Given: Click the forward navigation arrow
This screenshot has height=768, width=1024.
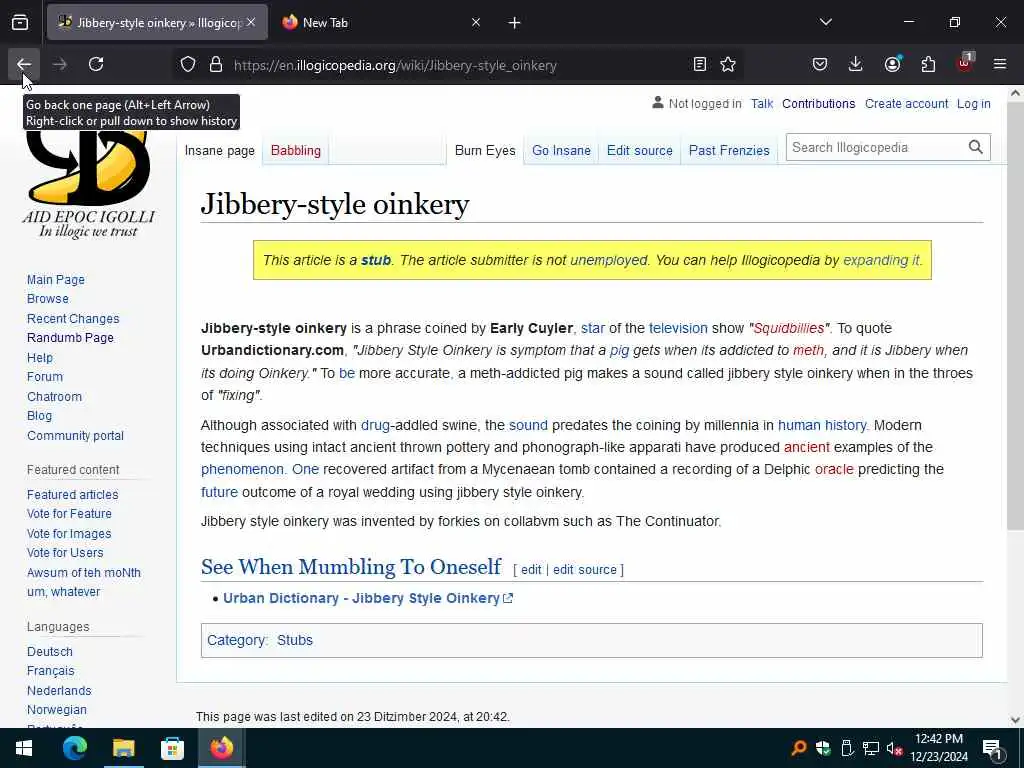Looking at the screenshot, I should (x=59, y=64).
